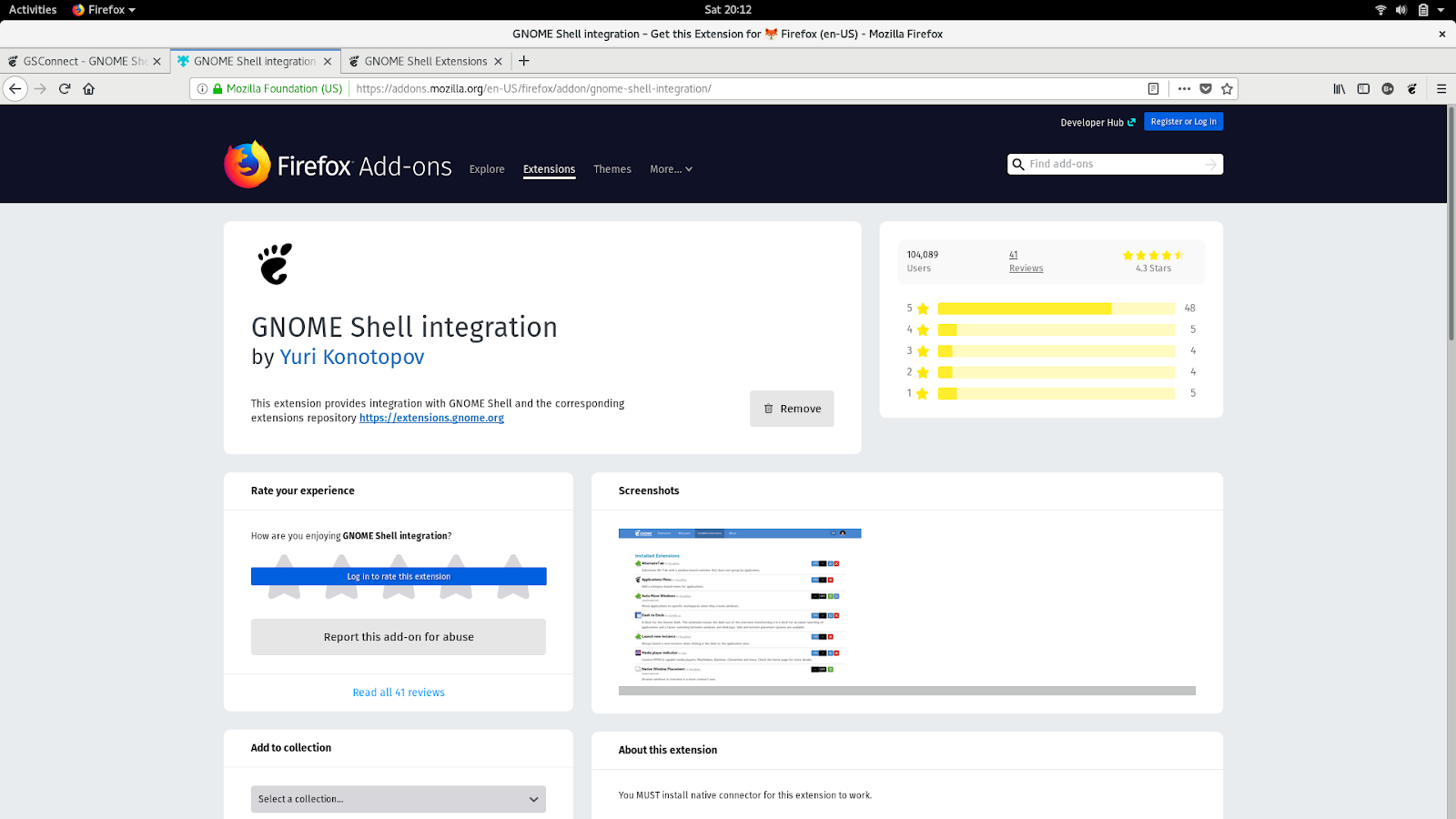Open author Yuri Konotopov's profile
Image resolution: width=1456 pixels, height=819 pixels.
tap(352, 357)
